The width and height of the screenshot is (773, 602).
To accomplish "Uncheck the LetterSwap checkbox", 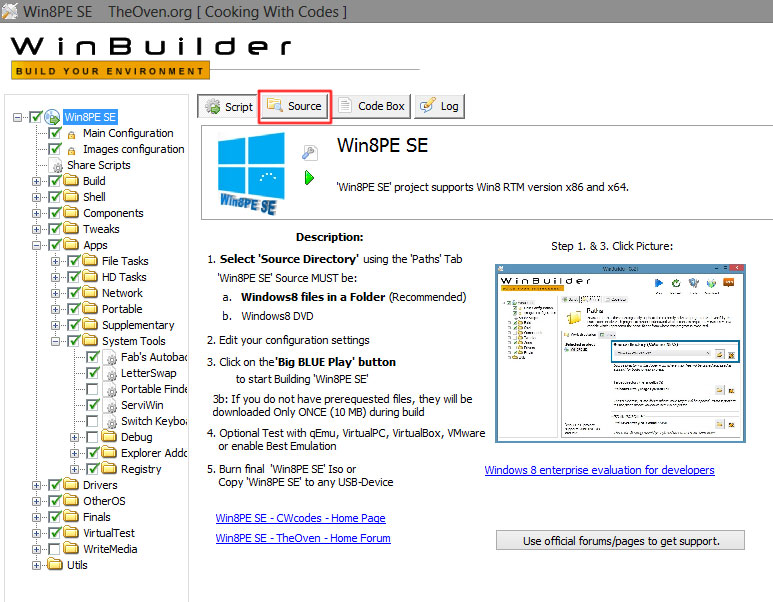I will point(92,373).
